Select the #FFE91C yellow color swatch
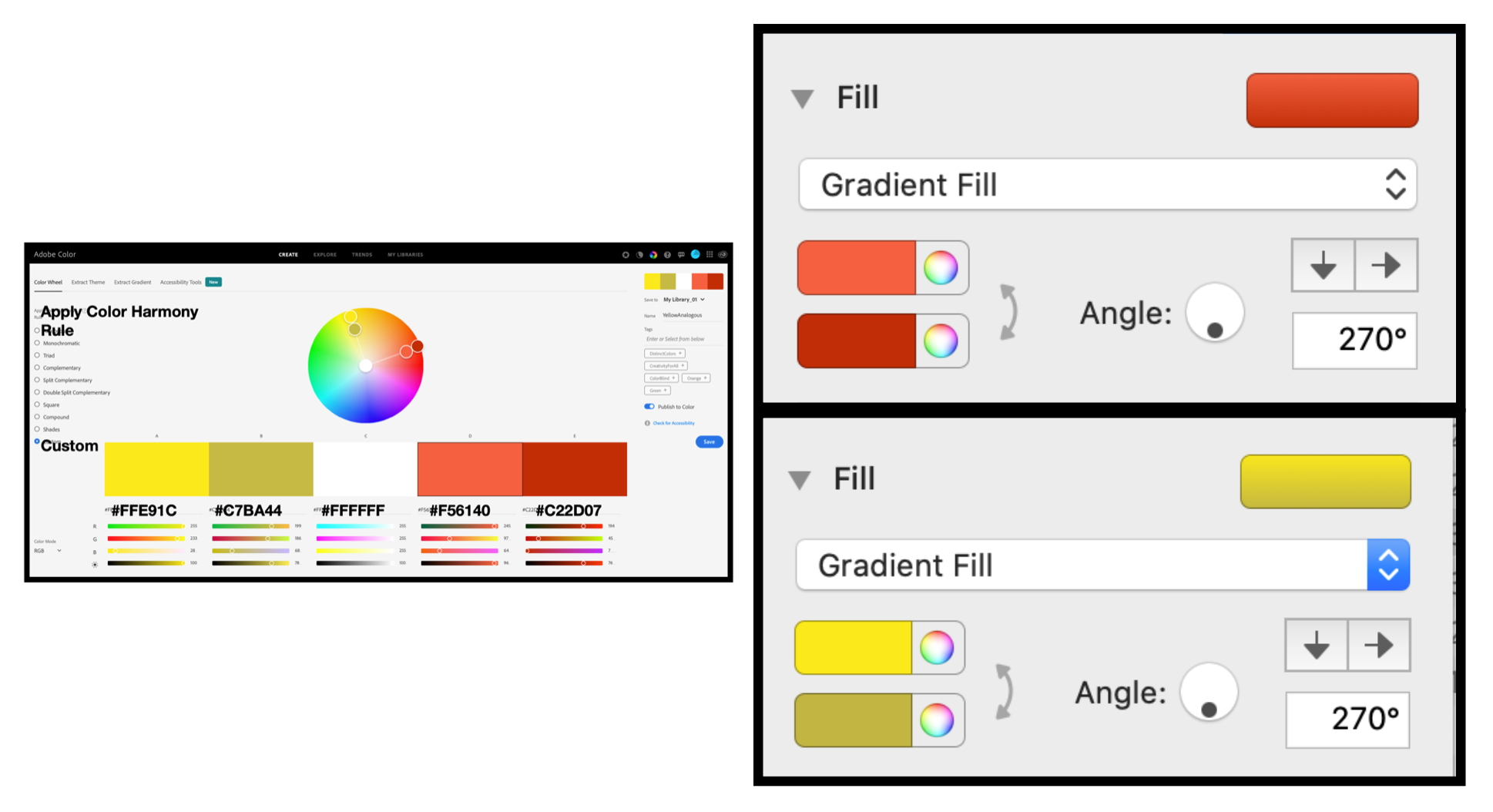Image resolution: width=1493 pixels, height=812 pixels. tap(156, 468)
